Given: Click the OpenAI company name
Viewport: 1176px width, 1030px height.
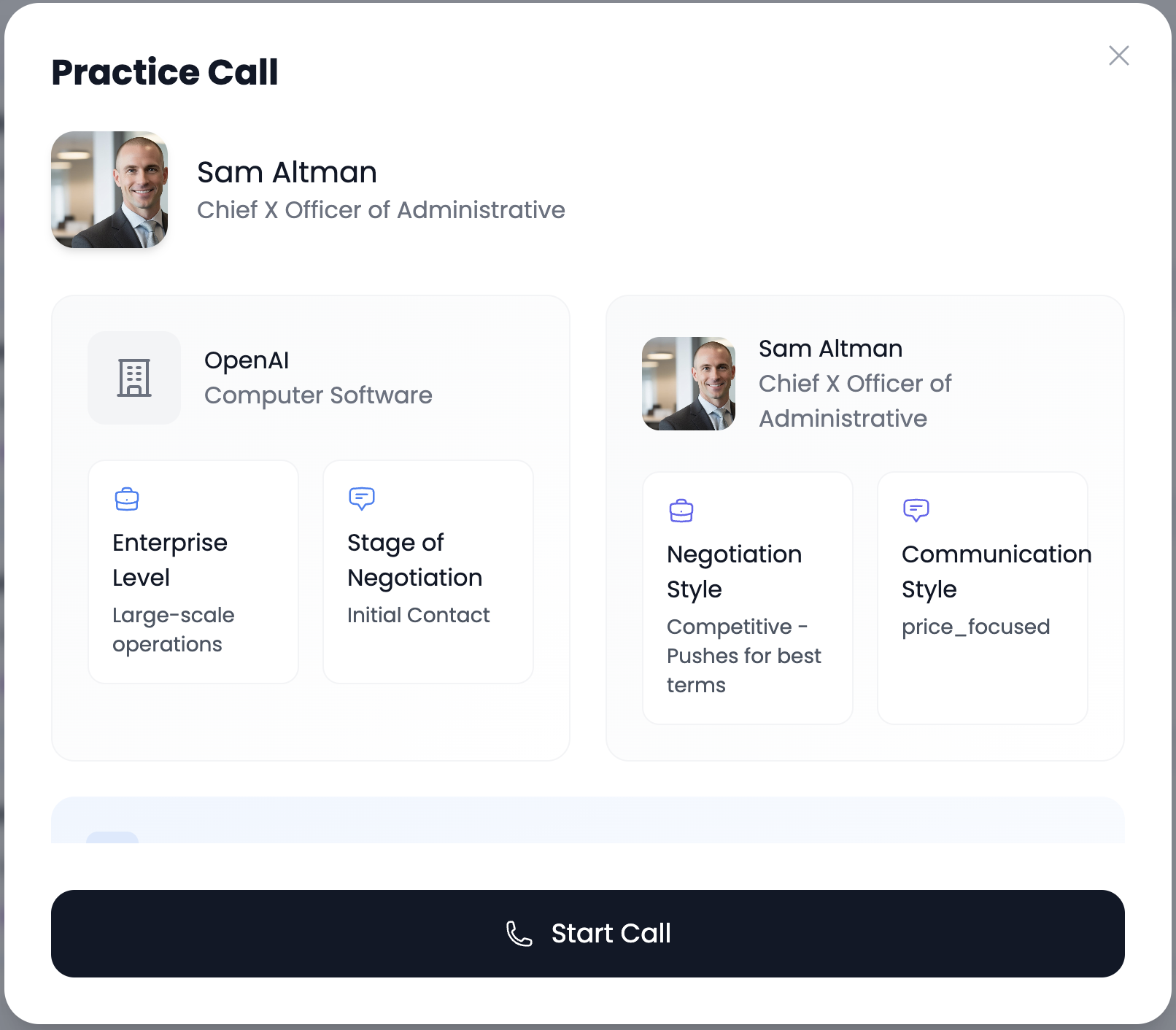Looking at the screenshot, I should pyautogui.click(x=247, y=360).
